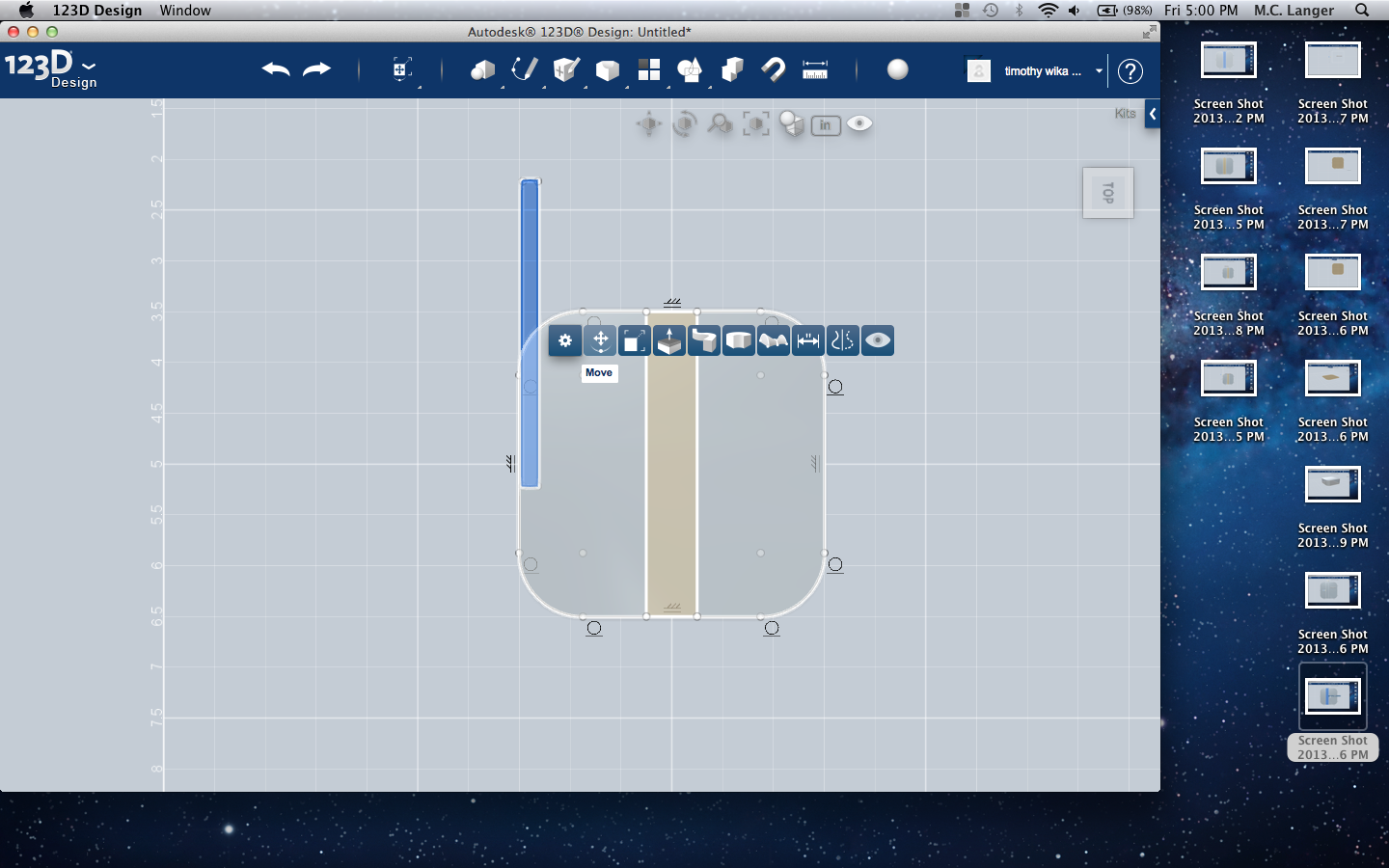This screenshot has width=1389, height=868.
Task: Click the TOP view cube face
Action: (1108, 193)
